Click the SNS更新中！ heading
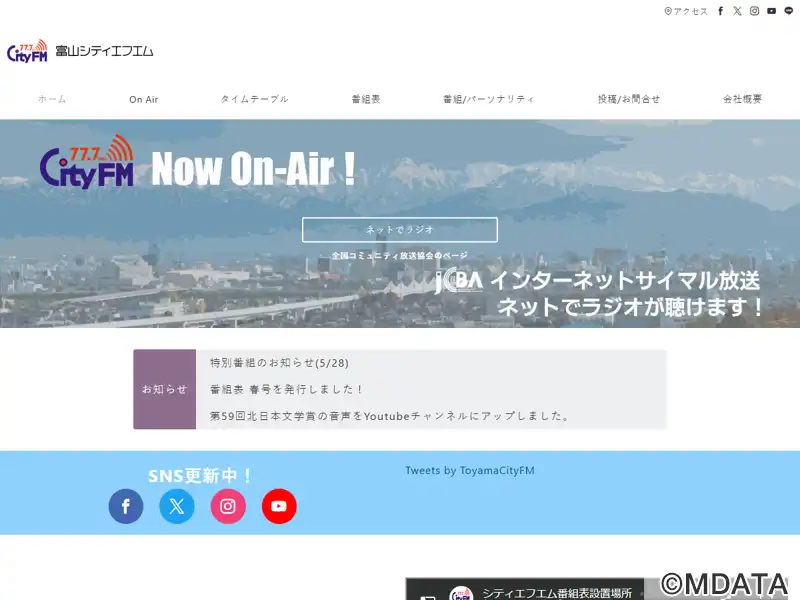800x600 pixels. tap(201, 476)
